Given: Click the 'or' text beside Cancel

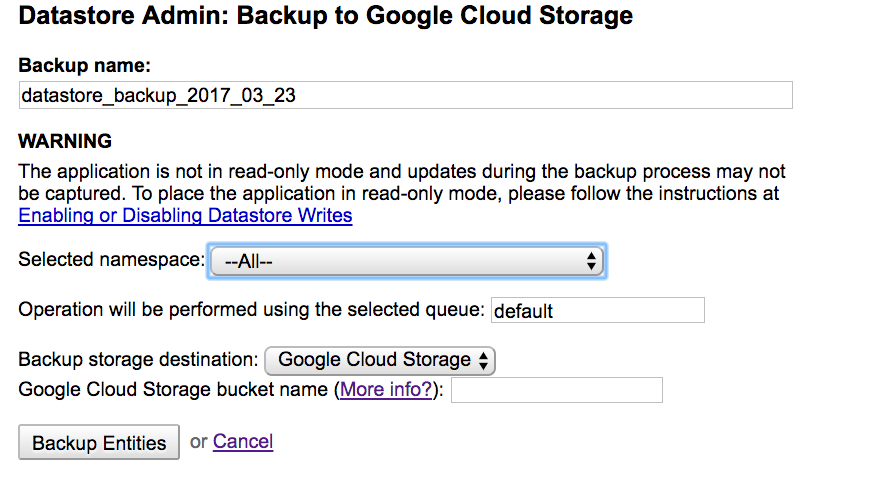Looking at the screenshot, I should tap(198, 441).
